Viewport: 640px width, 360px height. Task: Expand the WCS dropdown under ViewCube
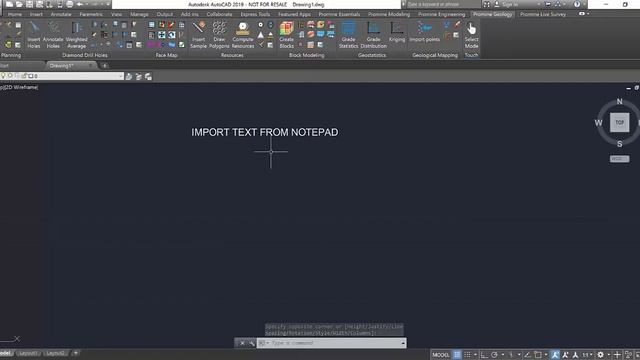[620, 159]
